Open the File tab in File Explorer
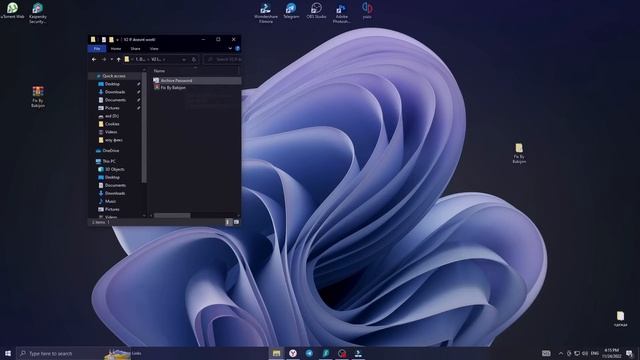640x360 pixels. [97, 49]
